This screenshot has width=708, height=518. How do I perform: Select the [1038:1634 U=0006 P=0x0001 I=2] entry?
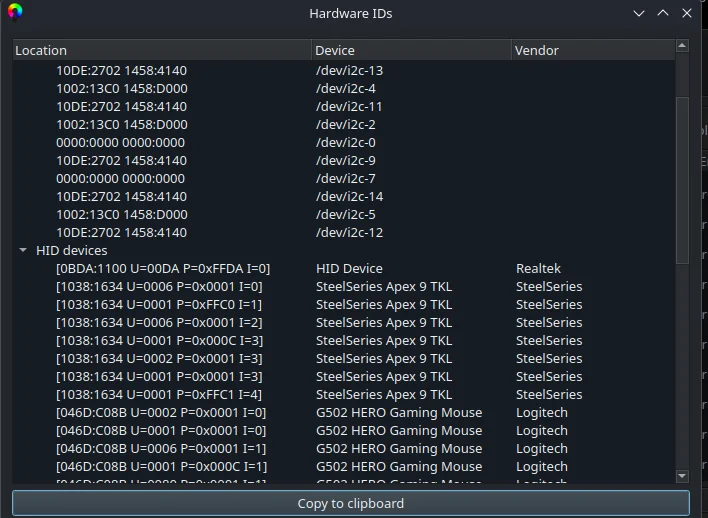[159, 323]
